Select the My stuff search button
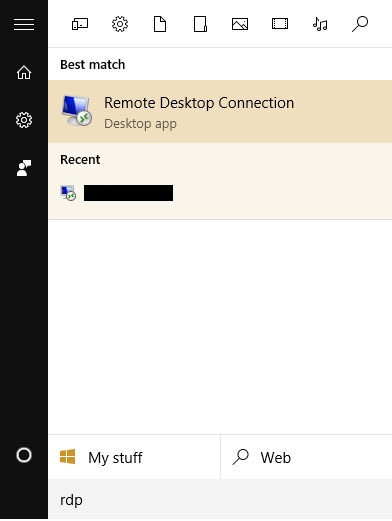The width and height of the screenshot is (392, 521). 134,457
